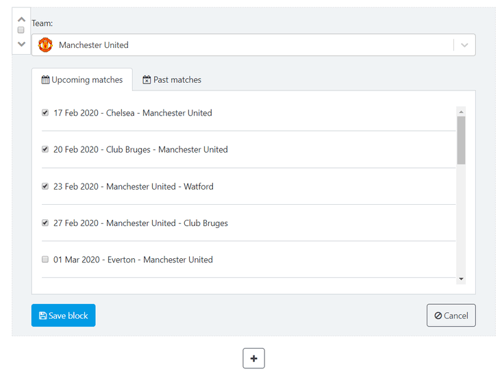The height and width of the screenshot is (378, 500).
Task: Uncheck the 23 Feb Watford match checkbox
Action: tap(45, 186)
